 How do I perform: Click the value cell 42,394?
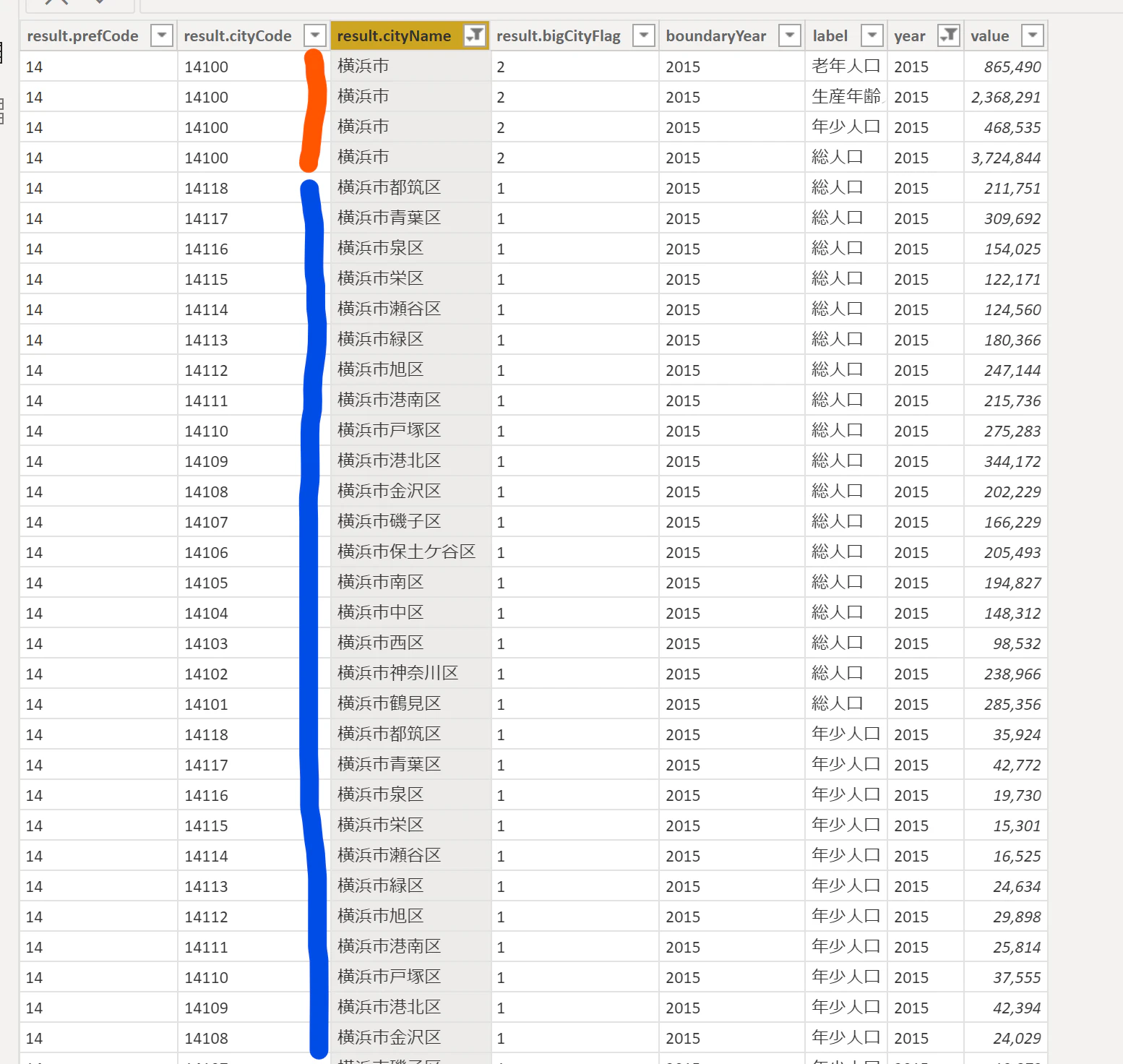click(1005, 1008)
